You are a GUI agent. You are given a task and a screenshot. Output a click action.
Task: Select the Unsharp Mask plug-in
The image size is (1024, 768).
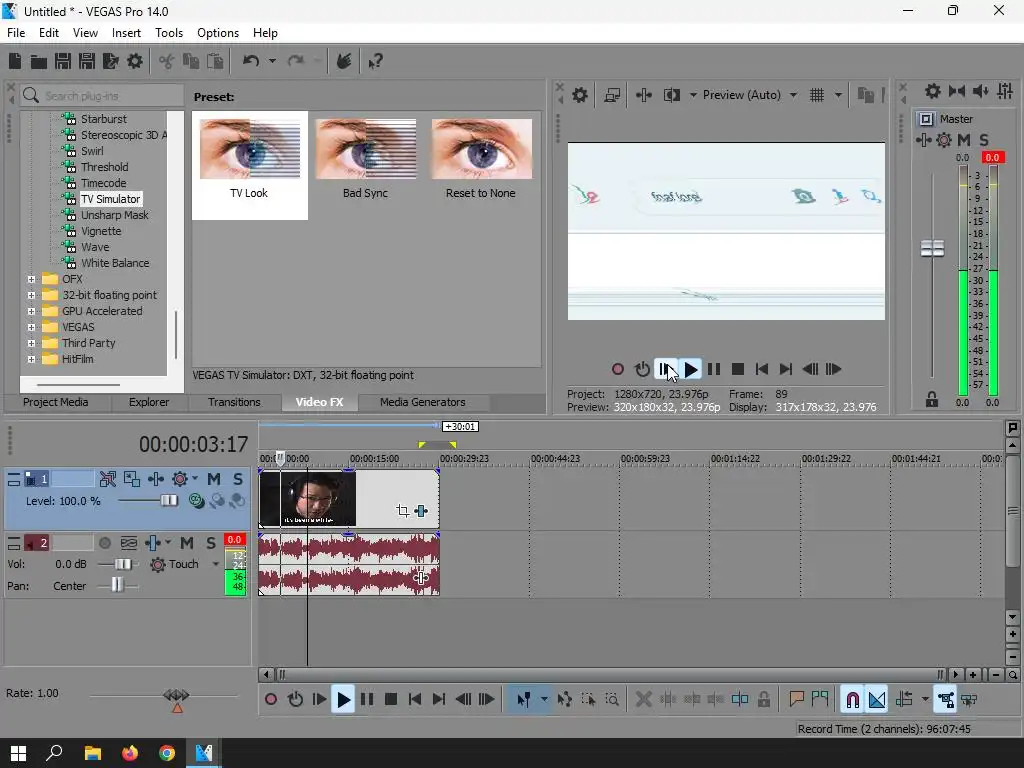click(114, 216)
